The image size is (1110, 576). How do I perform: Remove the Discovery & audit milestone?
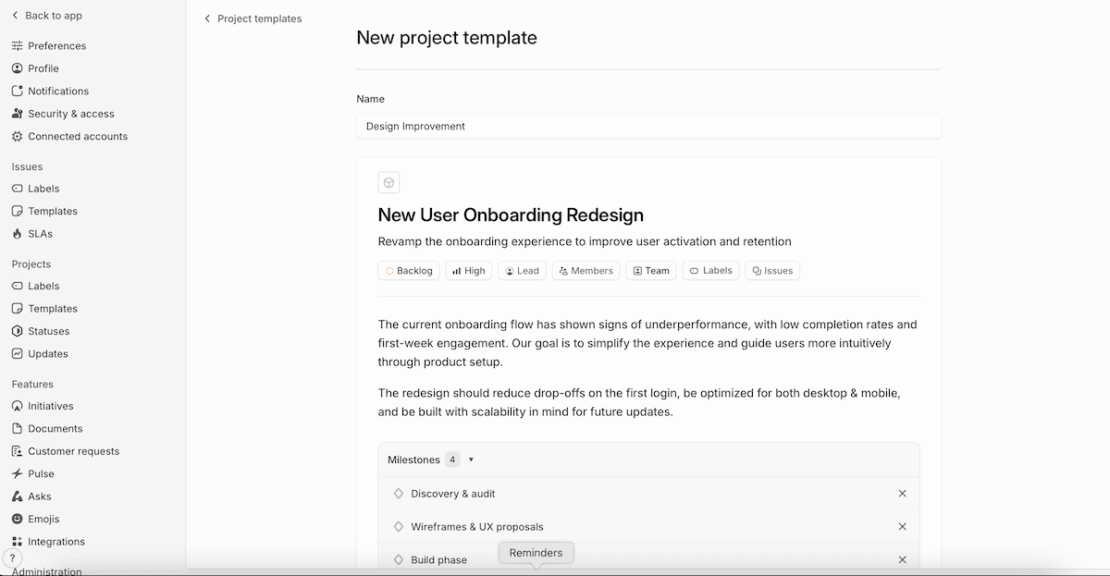click(902, 494)
